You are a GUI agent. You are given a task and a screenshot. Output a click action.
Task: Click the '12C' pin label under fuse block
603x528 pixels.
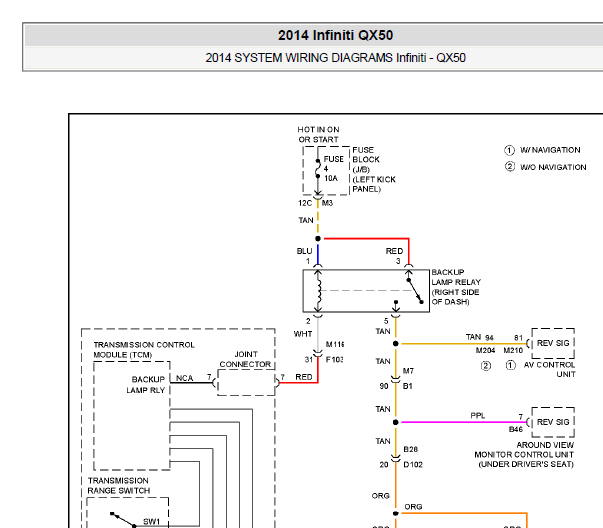305,203
